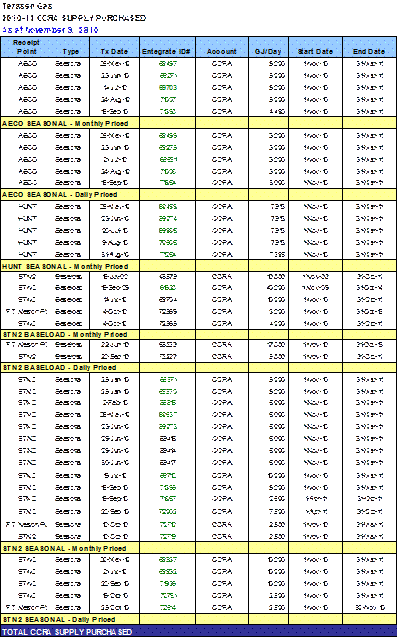Select the AECO SEASONAL - Daily Priced row
This screenshot has height=637, width=397.
click(x=198, y=195)
